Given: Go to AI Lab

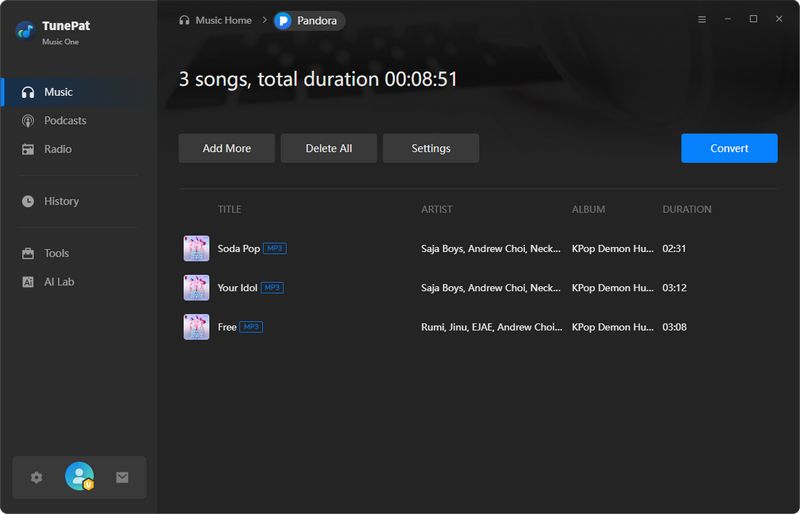Looking at the screenshot, I should [59, 282].
